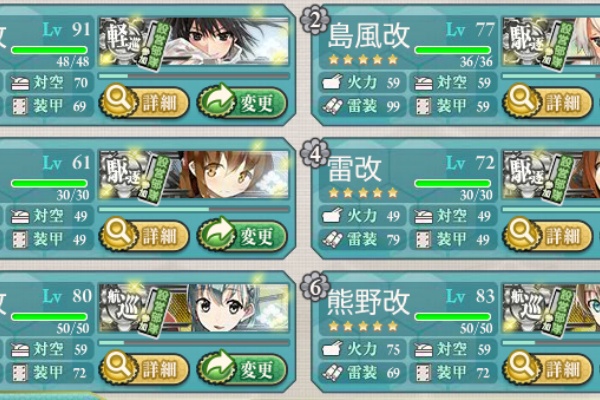Click the 雷装 torpedo icon on 雷改
600x400 pixels.
tap(331, 239)
